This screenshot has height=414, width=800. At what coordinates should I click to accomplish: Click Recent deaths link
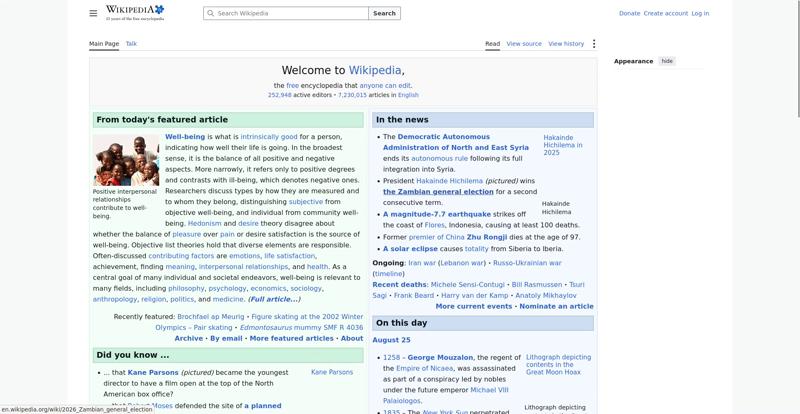(x=399, y=284)
